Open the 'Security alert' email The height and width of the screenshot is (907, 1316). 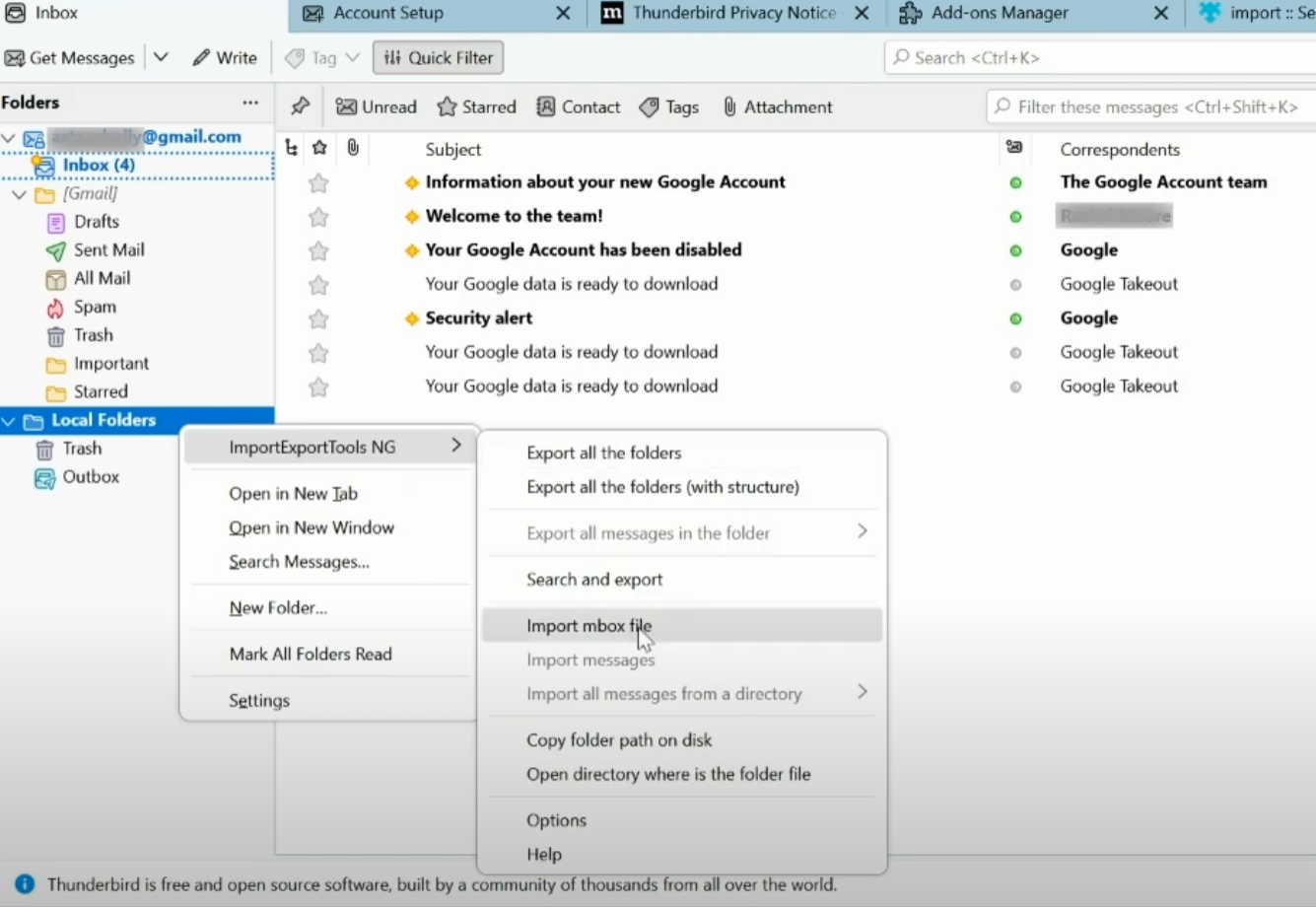click(x=479, y=318)
